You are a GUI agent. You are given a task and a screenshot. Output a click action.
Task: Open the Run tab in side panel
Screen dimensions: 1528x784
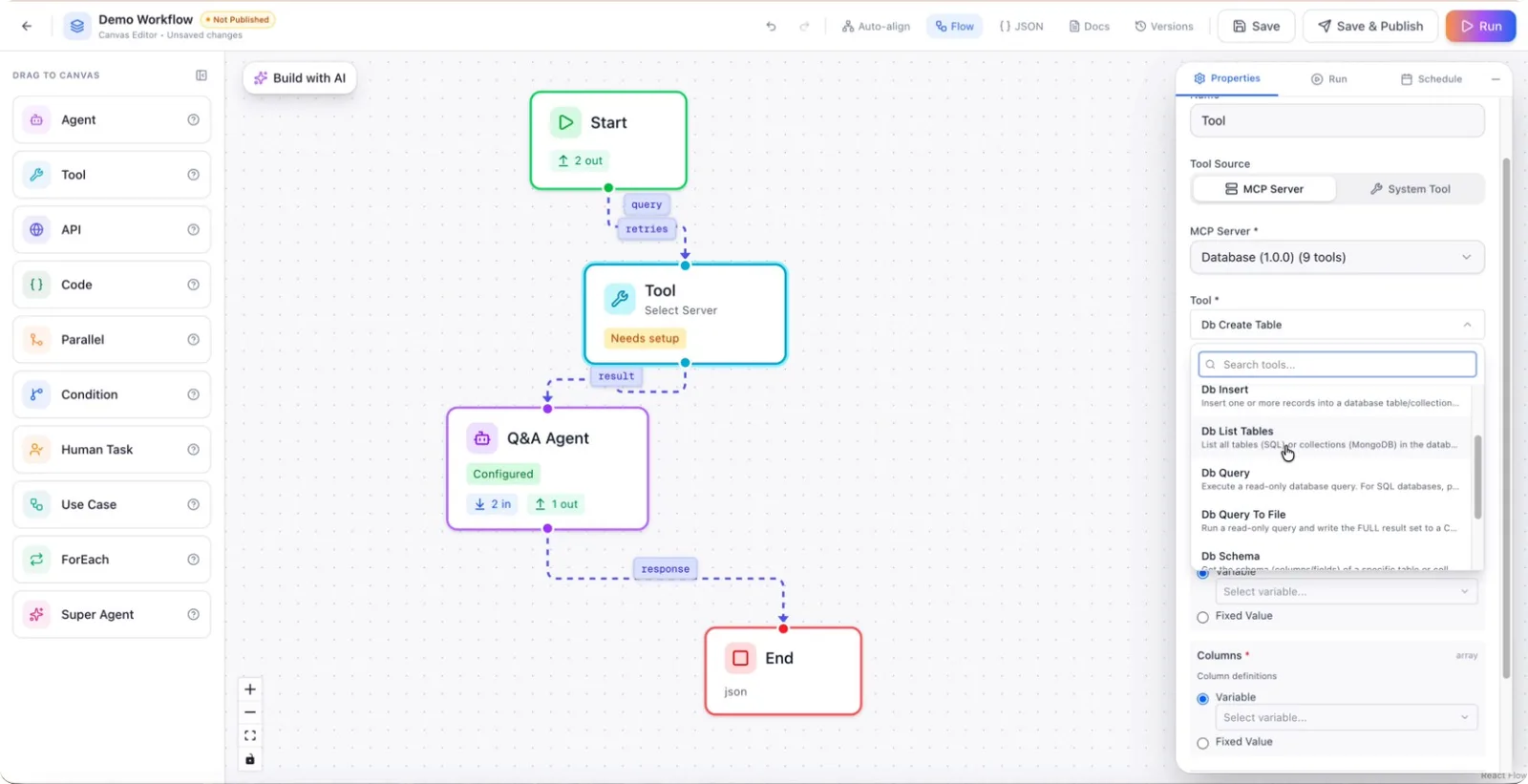[x=1328, y=79]
